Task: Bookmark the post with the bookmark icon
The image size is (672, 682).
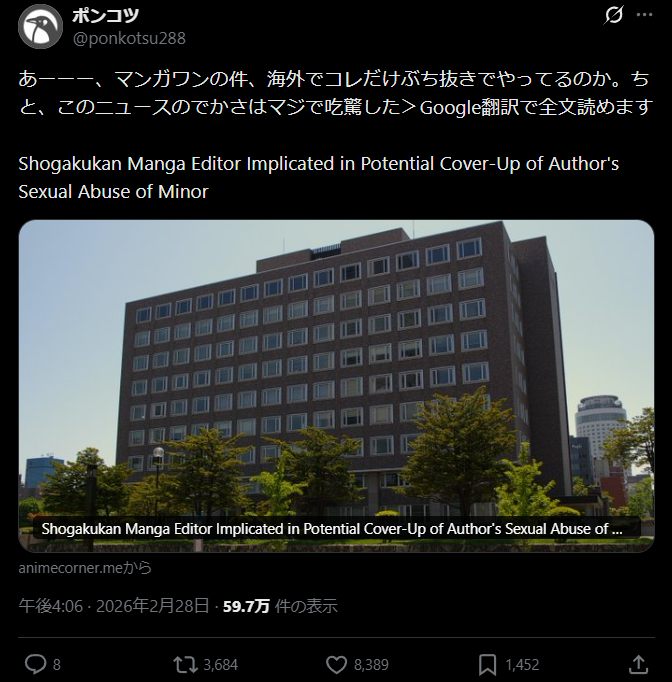Action: tap(488, 665)
